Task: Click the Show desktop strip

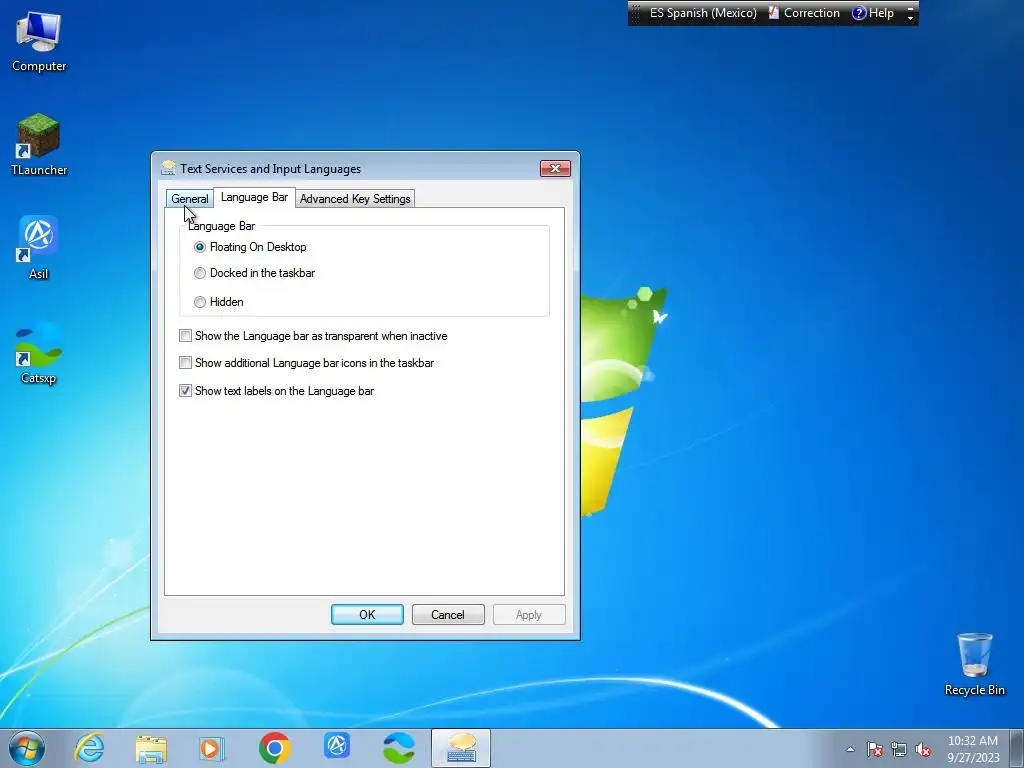Action: coord(1017,748)
